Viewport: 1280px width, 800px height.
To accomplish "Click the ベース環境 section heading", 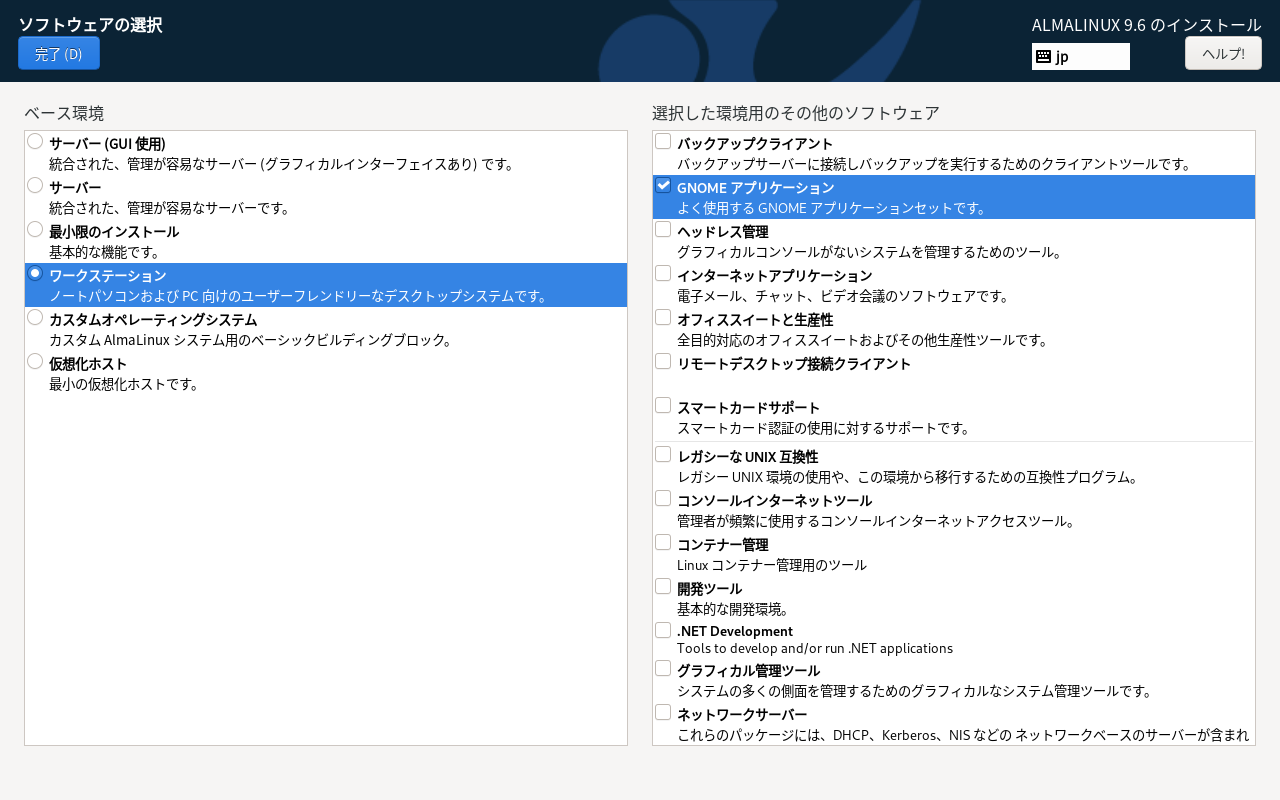I will pyautogui.click(x=64, y=113).
